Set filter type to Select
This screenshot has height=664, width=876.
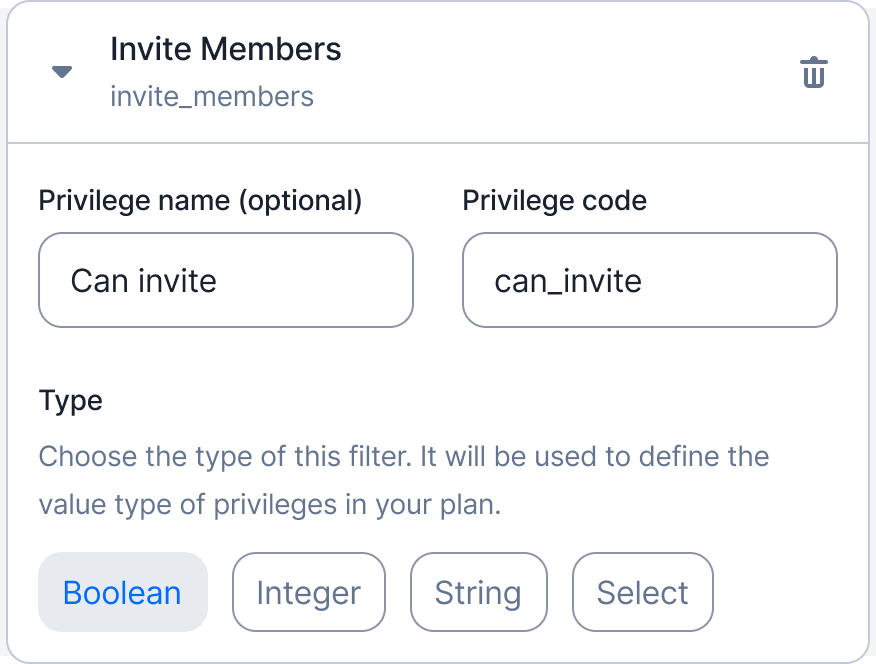(x=642, y=592)
